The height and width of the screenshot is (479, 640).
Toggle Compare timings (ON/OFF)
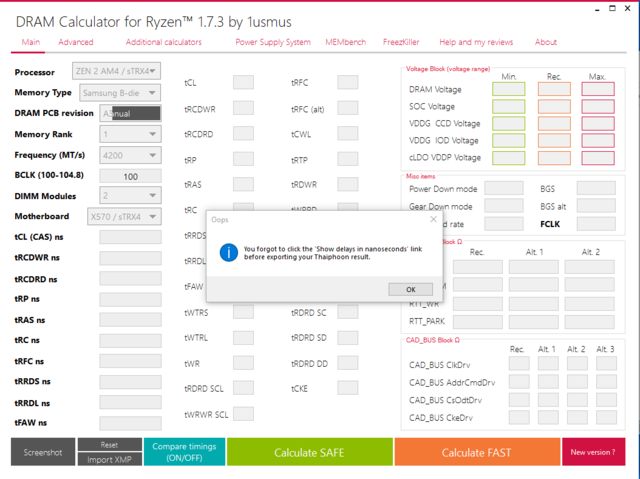pos(184,452)
